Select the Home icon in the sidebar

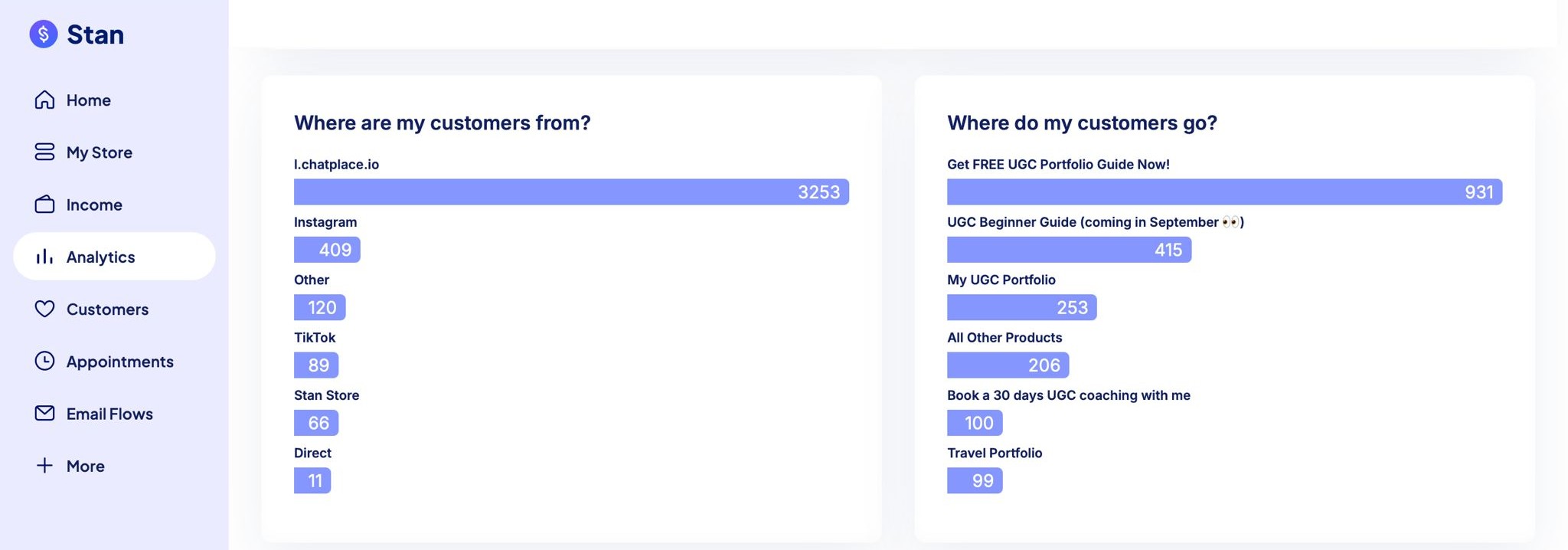(x=44, y=100)
